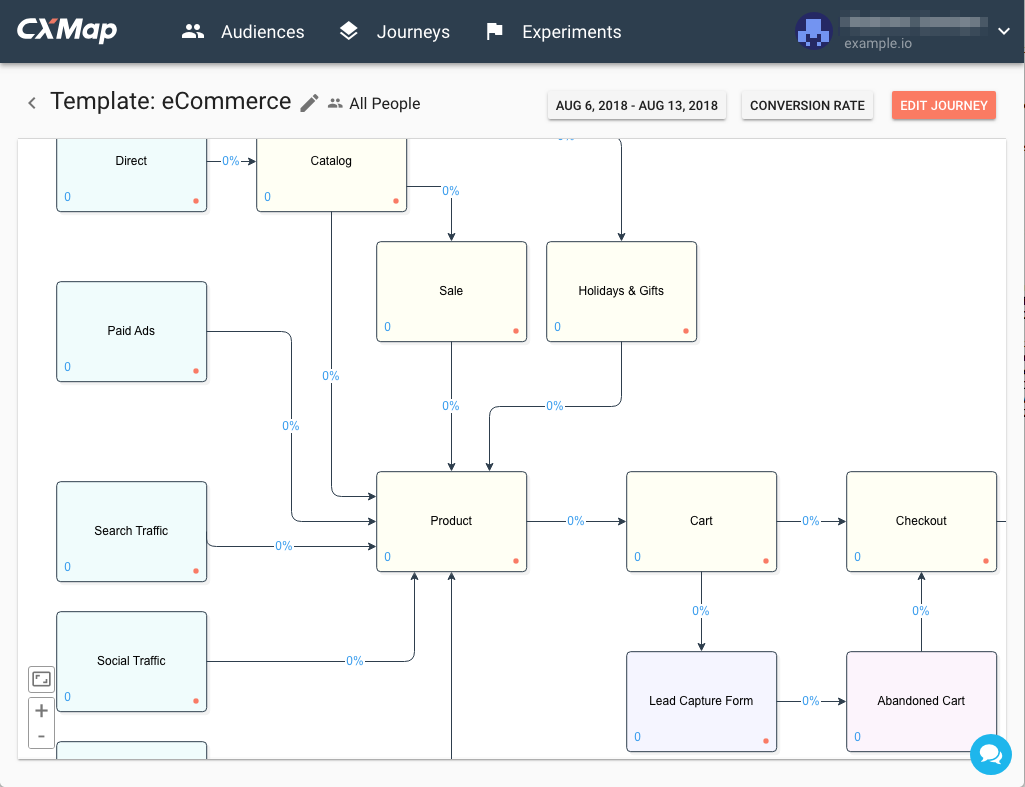Select the Product node
This screenshot has width=1025, height=787.
[452, 522]
